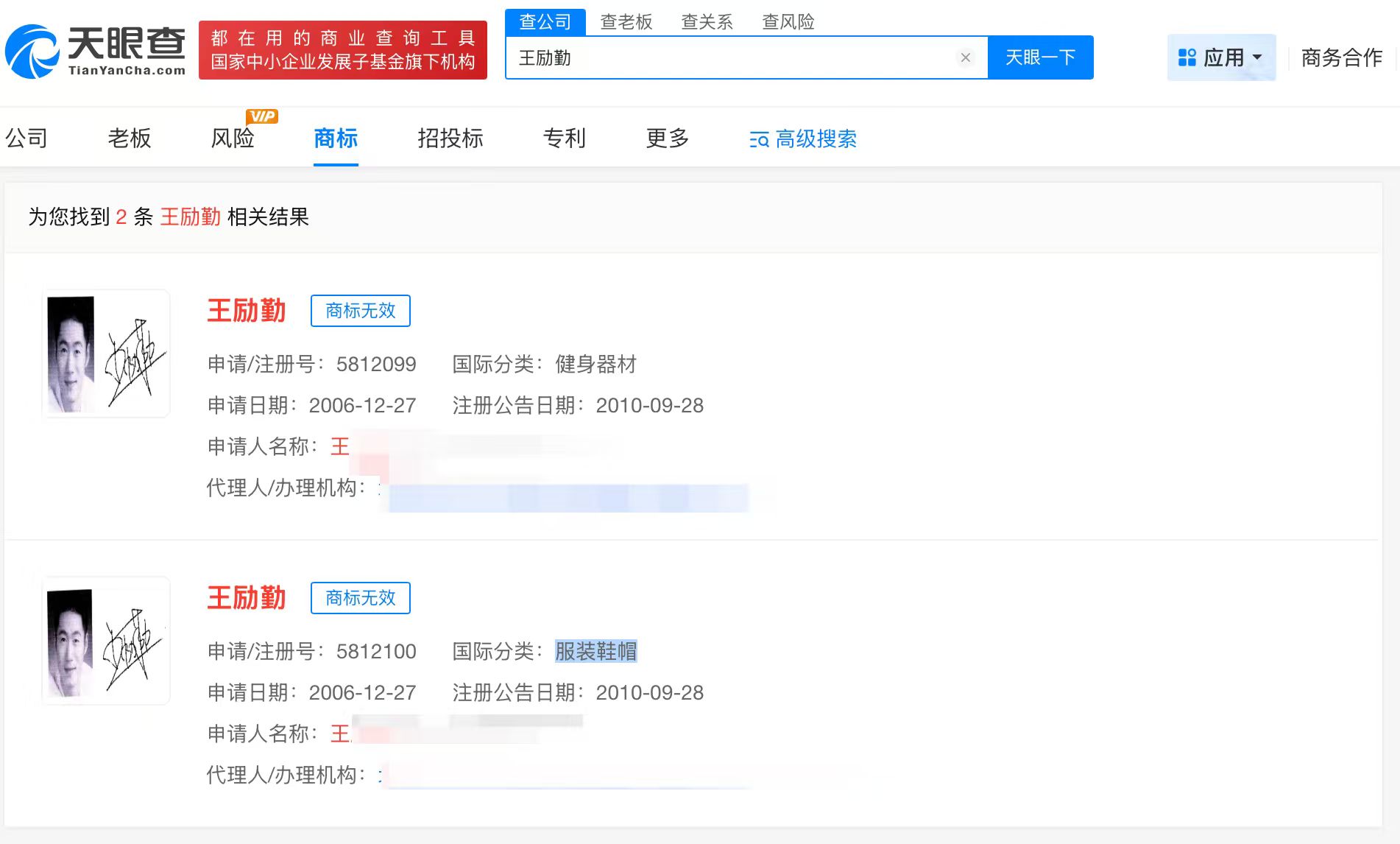
Task: Clear search box with the X icon
Action: click(x=966, y=57)
